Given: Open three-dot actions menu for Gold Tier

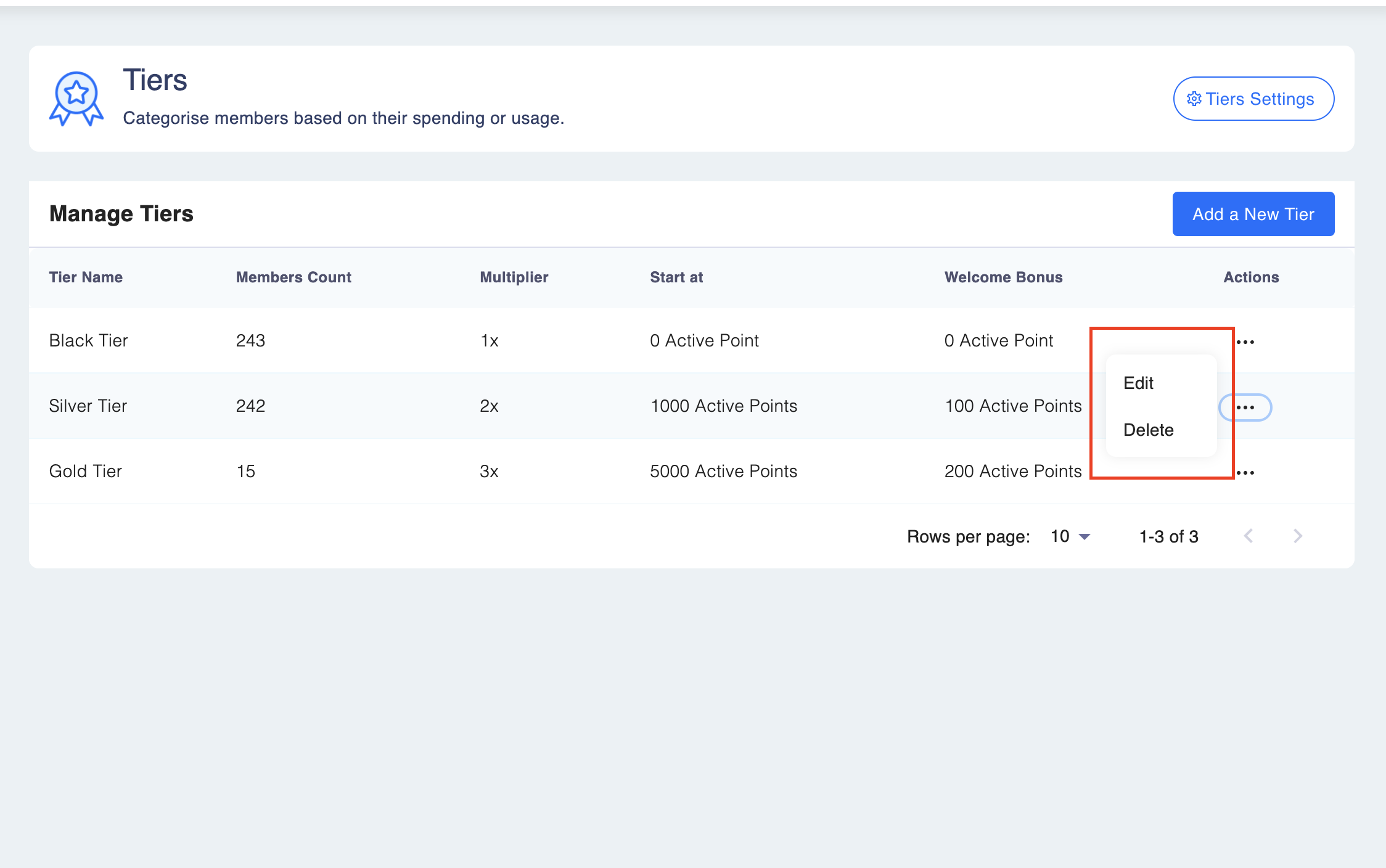Looking at the screenshot, I should click(x=1245, y=473).
